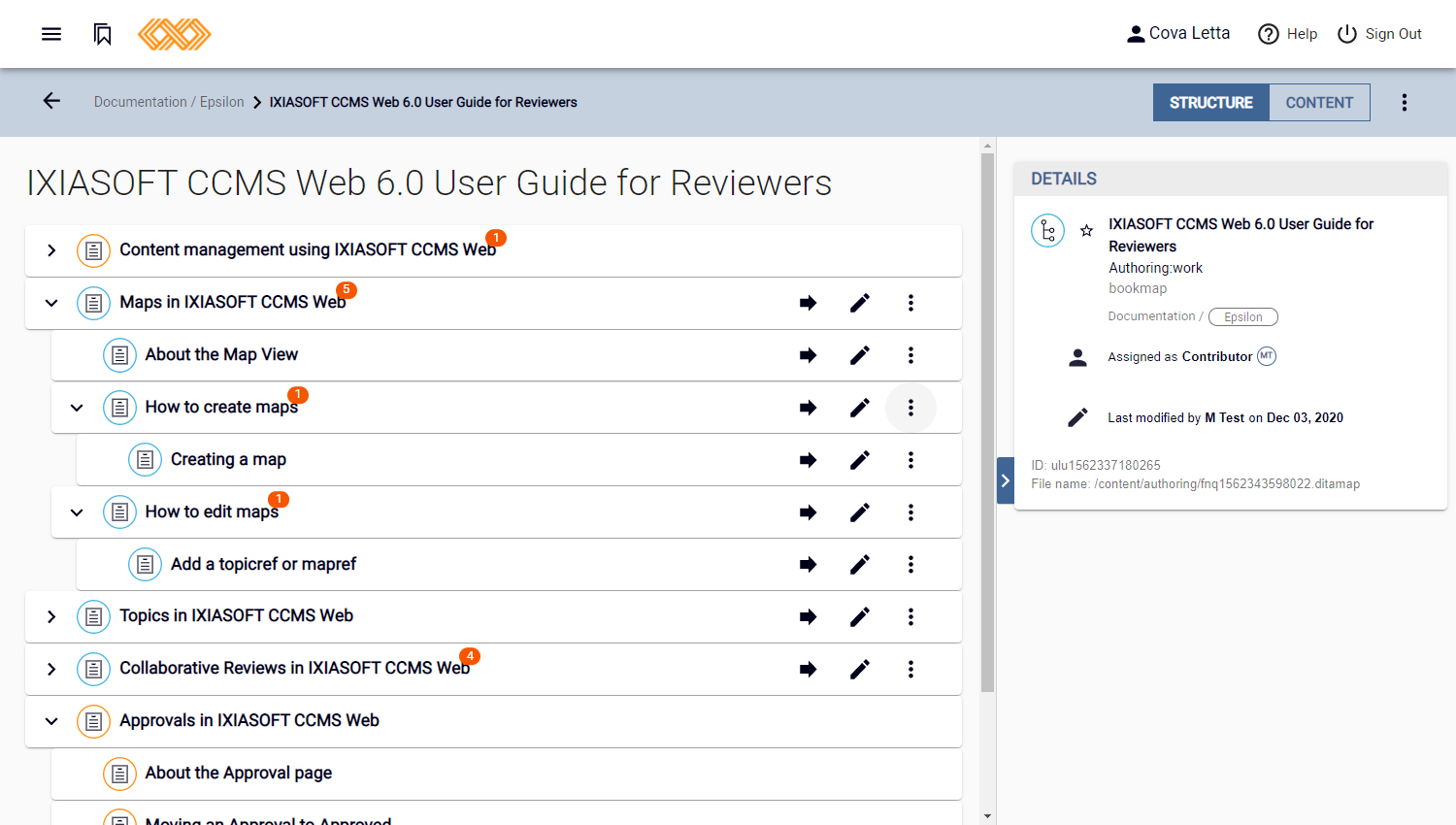Open more options for How to create maps
The image size is (1456, 825).
click(910, 408)
